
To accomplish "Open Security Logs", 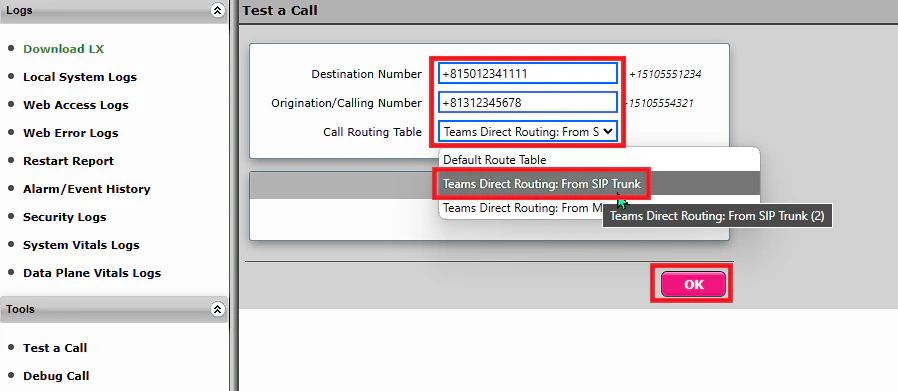I will click(x=65, y=217).
